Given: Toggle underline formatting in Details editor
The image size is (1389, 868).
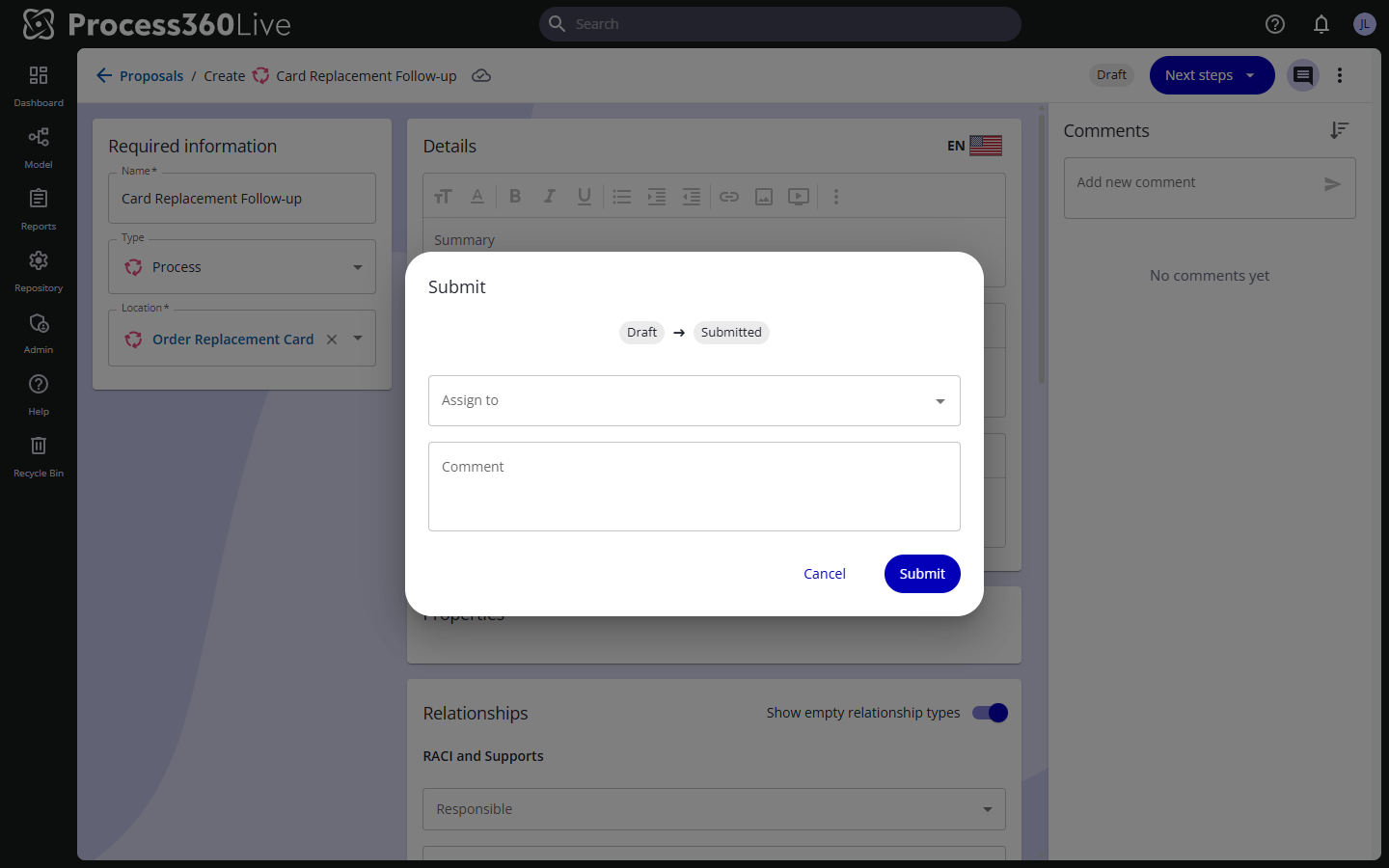Looking at the screenshot, I should pos(584,197).
